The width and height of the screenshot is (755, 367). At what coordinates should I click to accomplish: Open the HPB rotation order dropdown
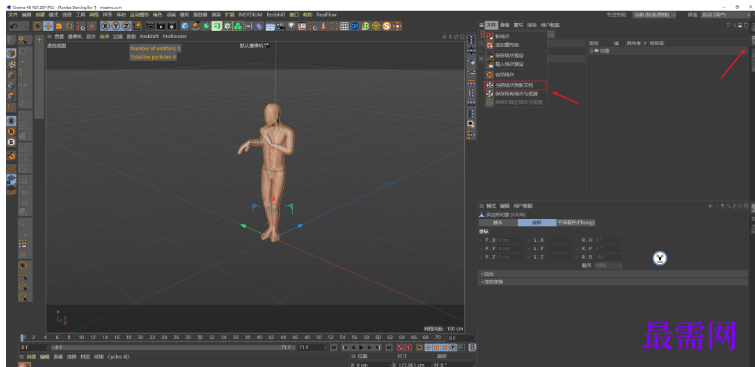pyautogui.click(x=609, y=265)
